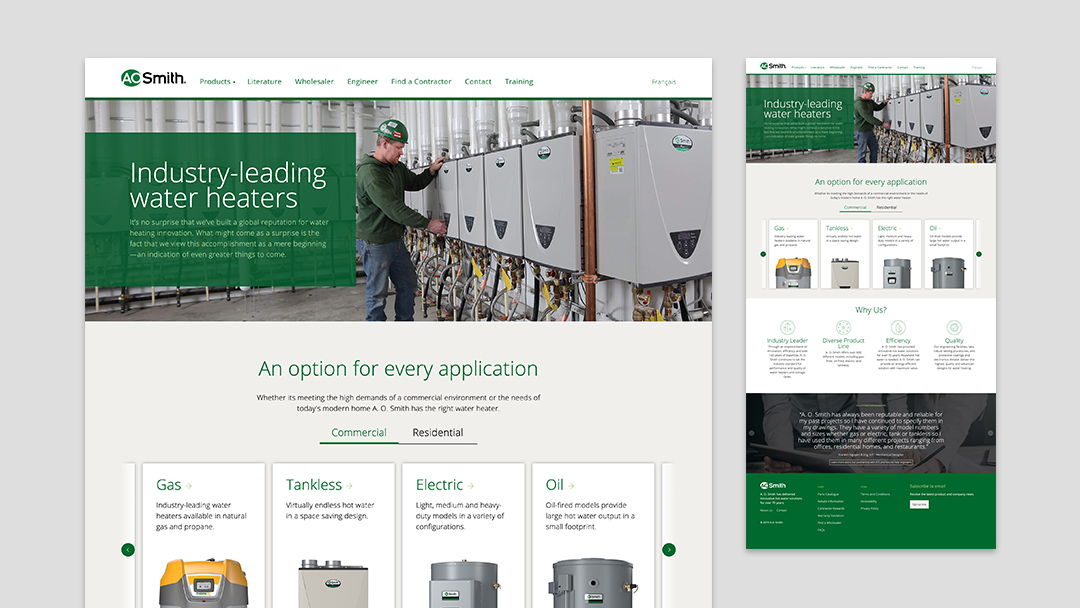The image size is (1080, 608).
Task: Click the right carousel arrow on the large page
Action: [669, 549]
